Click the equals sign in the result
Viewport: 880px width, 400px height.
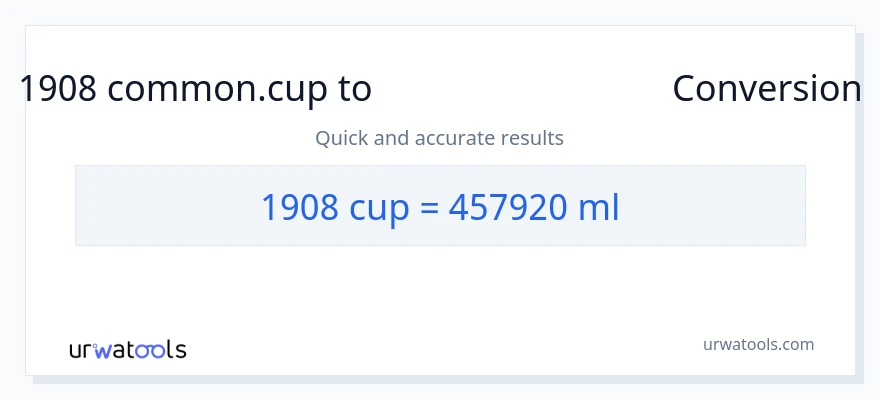coord(430,208)
